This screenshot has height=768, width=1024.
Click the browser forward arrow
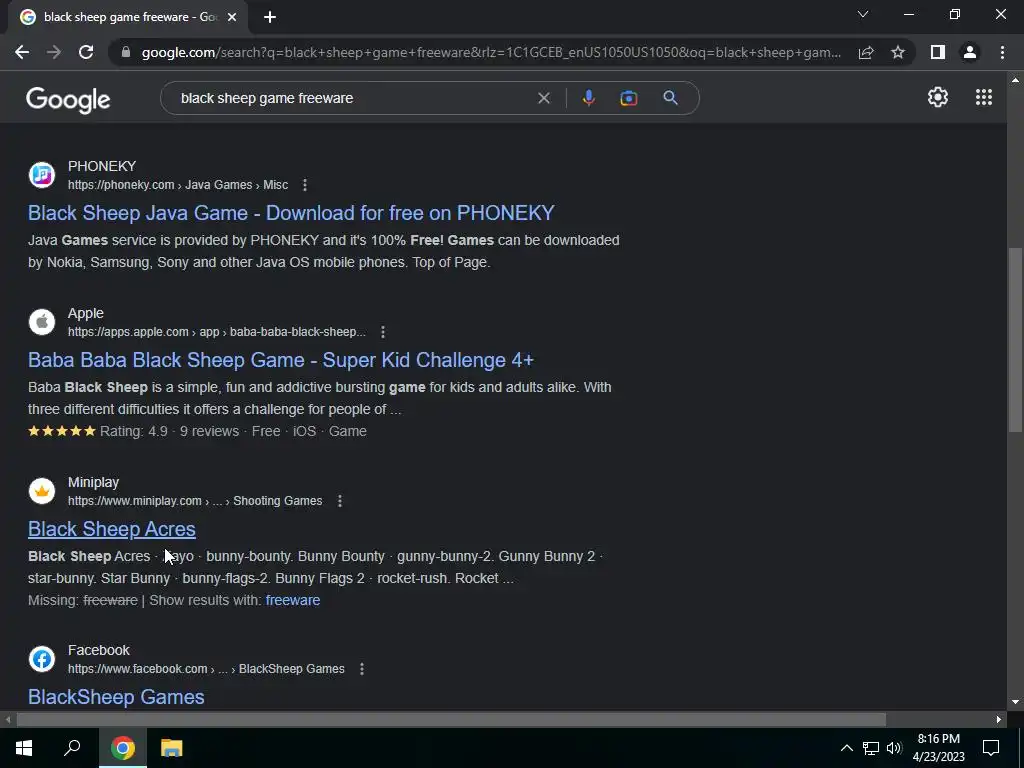pos(54,52)
